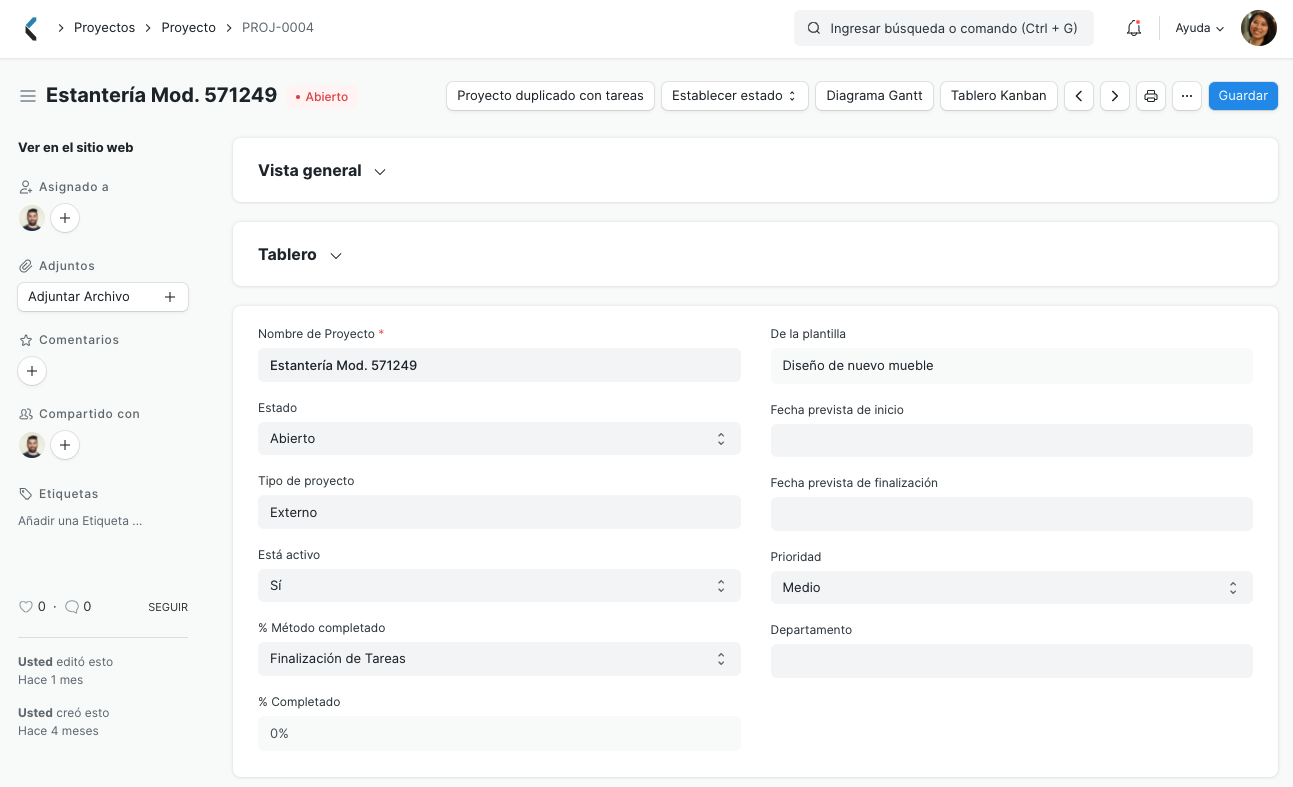Click Fecha prevista de inicio field
Image resolution: width=1293 pixels, height=787 pixels.
pos(1011,440)
